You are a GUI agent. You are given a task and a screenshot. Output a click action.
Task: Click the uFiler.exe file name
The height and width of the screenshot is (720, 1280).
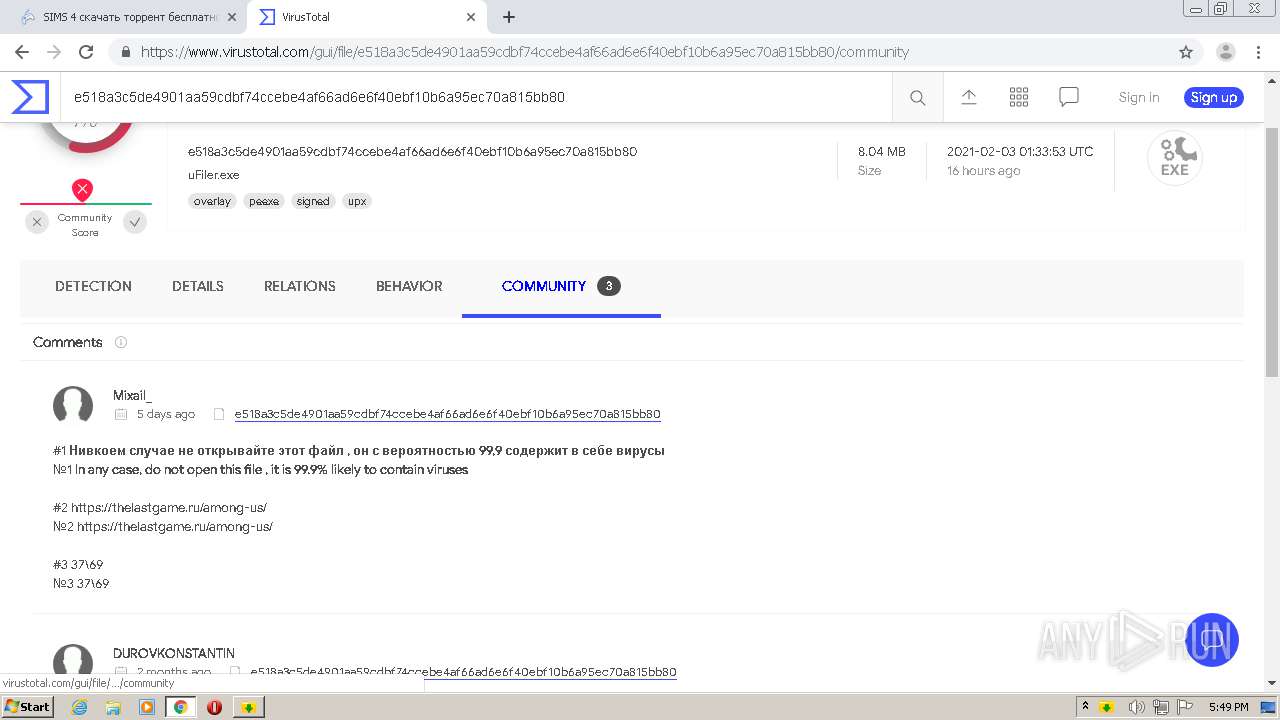point(213,175)
